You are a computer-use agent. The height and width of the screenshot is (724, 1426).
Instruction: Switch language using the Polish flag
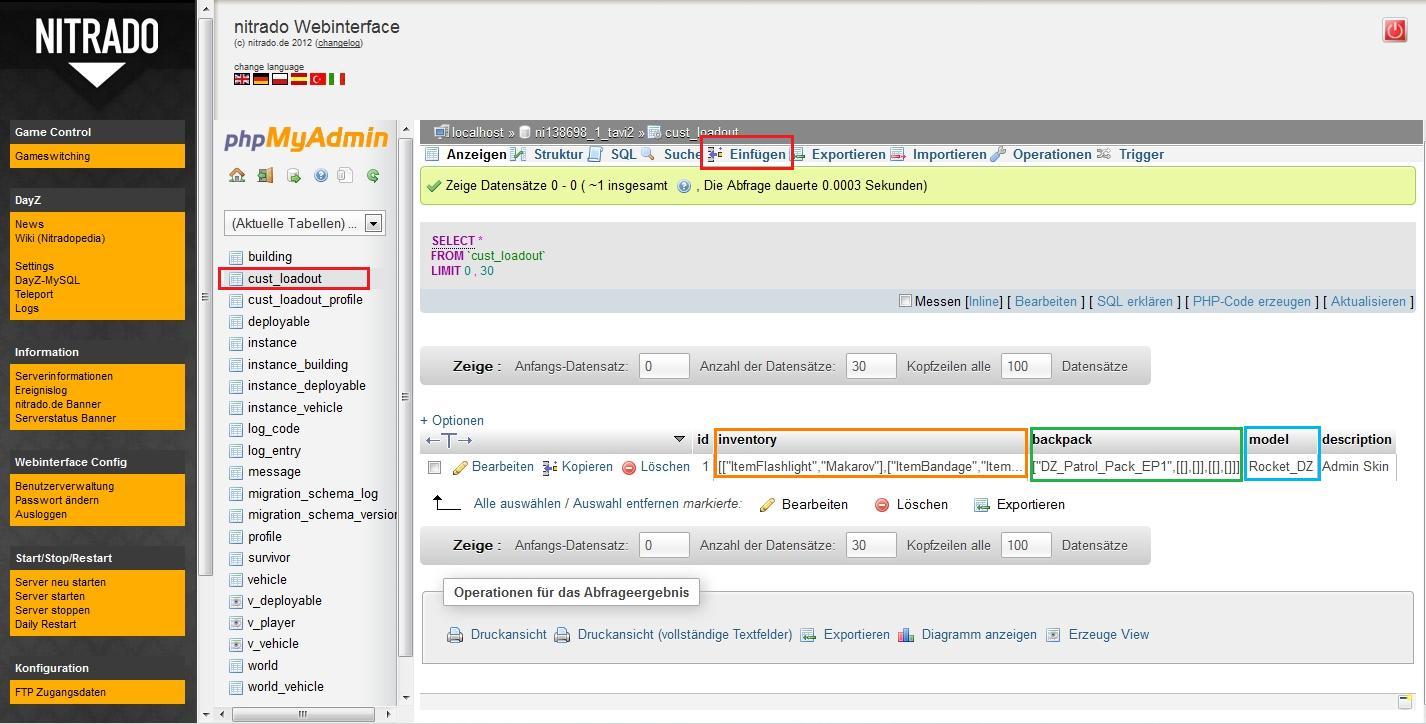pos(280,79)
